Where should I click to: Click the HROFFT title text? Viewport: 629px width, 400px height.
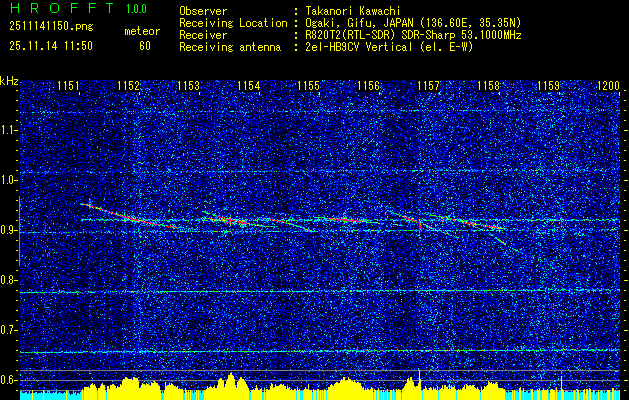[x=61, y=8]
